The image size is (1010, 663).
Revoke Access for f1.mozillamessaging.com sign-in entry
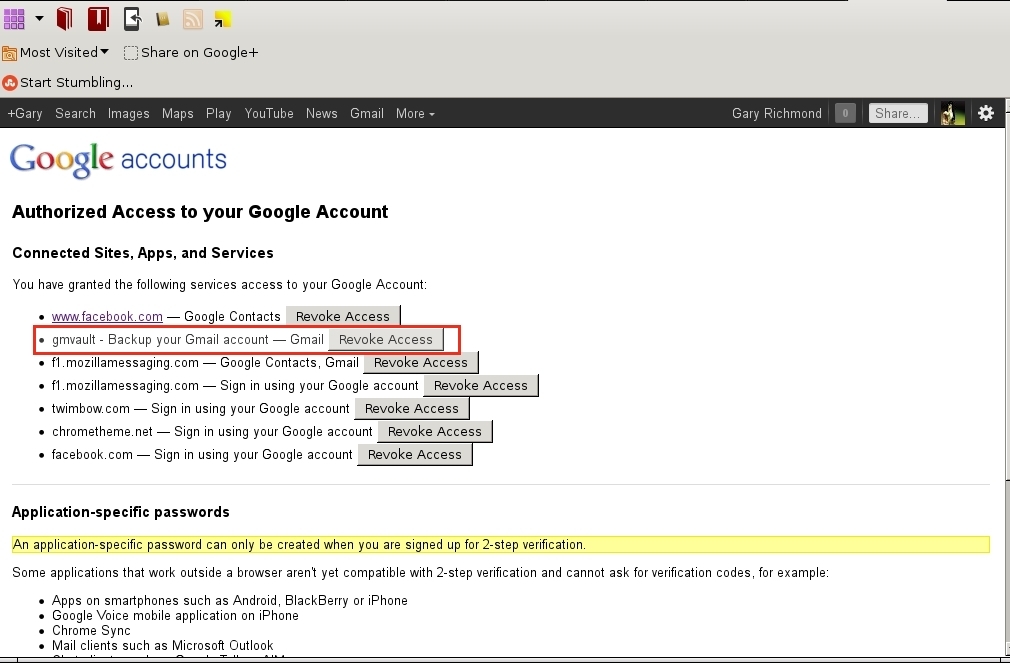tap(481, 385)
